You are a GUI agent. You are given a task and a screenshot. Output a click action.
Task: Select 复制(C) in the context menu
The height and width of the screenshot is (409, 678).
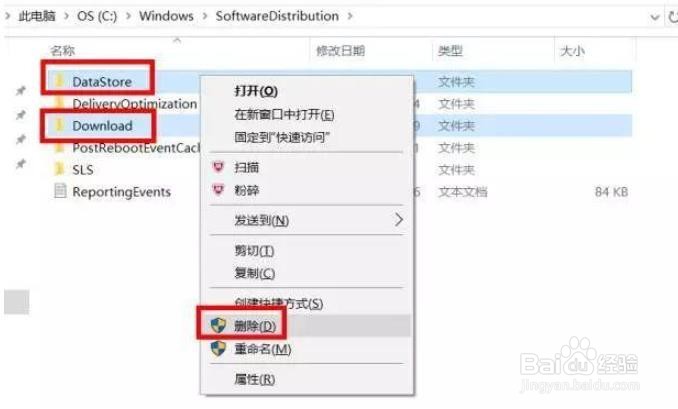click(x=255, y=273)
